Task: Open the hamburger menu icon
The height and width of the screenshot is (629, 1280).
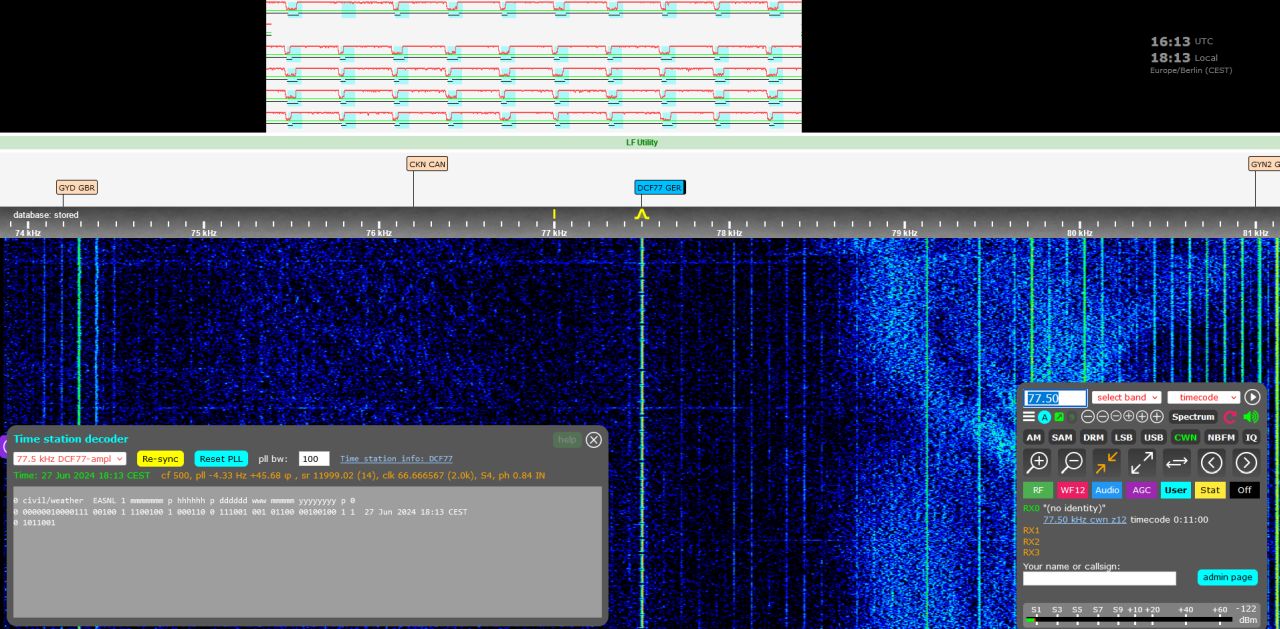Action: click(x=1029, y=417)
